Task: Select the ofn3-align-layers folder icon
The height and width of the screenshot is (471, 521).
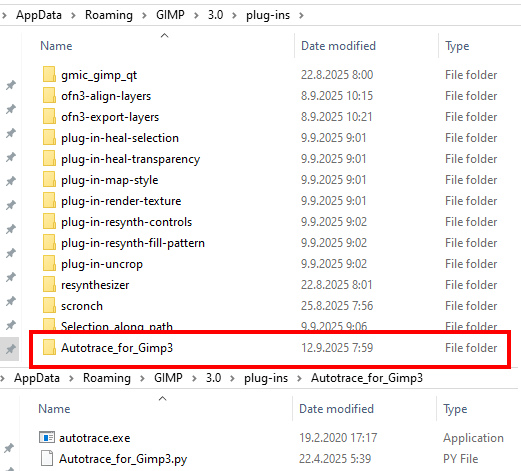Action: coord(49,95)
